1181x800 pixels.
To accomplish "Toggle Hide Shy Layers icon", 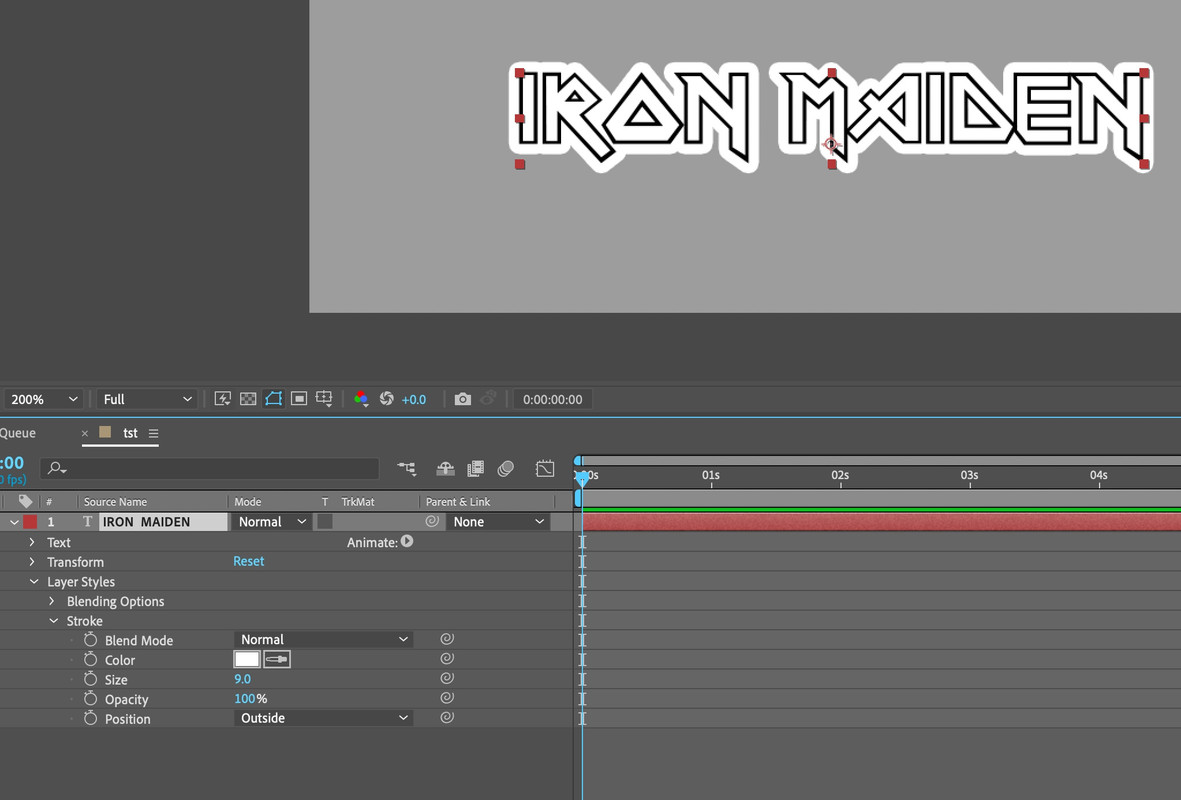I will (x=445, y=469).
